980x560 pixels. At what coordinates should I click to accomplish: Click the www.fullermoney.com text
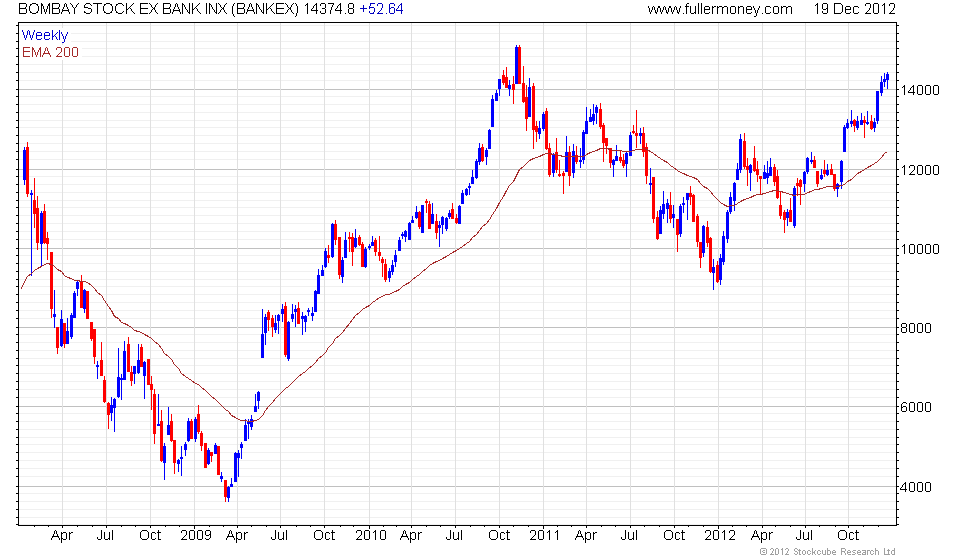[720, 9]
